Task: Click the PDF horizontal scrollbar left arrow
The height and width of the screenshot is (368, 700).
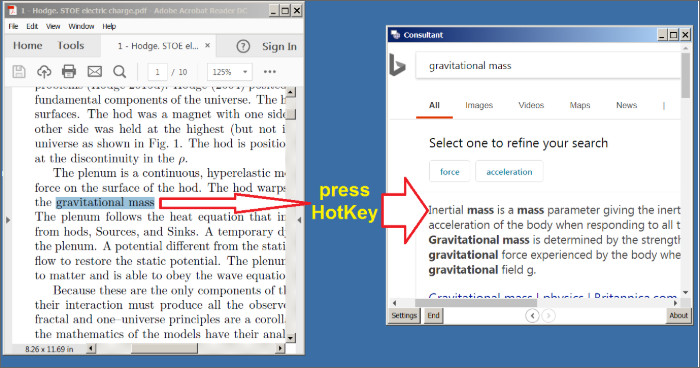Action: click(91, 348)
